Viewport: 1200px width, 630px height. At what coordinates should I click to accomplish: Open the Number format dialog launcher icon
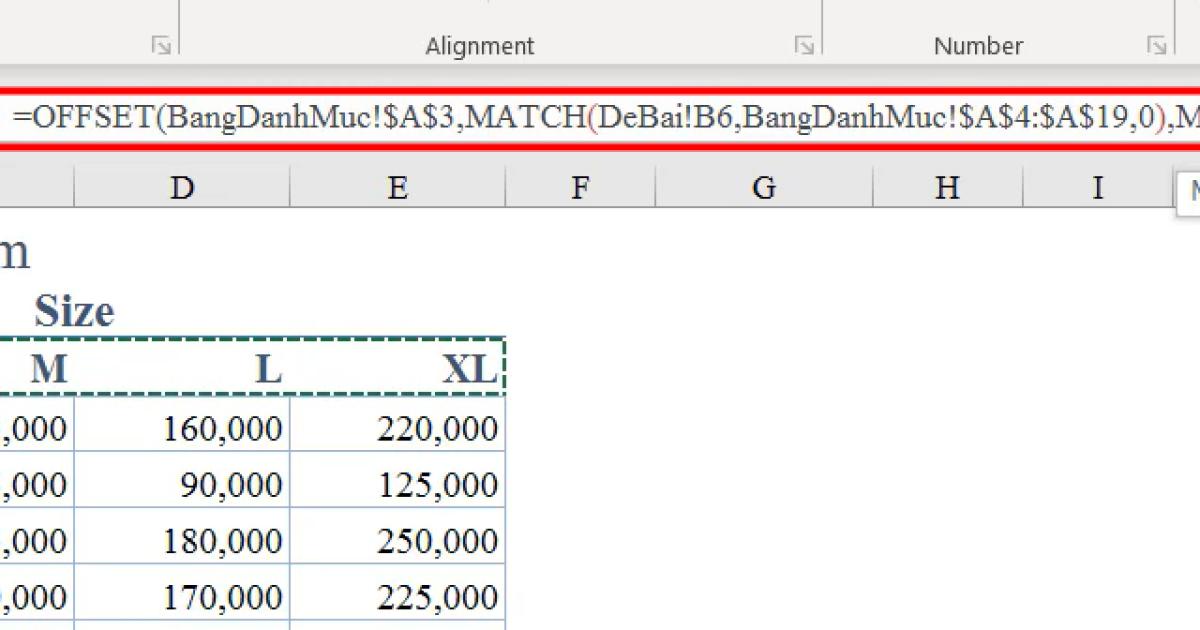1158,44
